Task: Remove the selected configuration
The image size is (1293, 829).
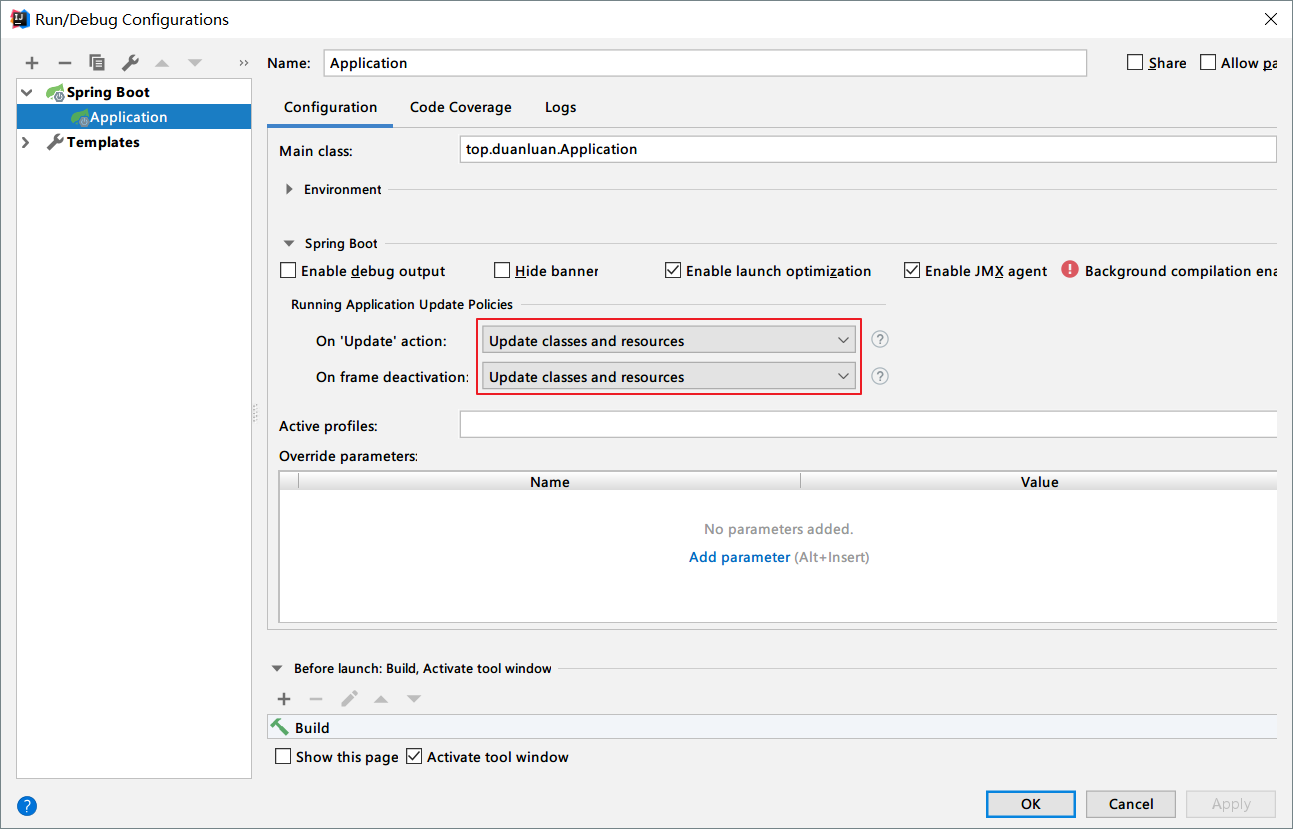Action: (x=64, y=63)
